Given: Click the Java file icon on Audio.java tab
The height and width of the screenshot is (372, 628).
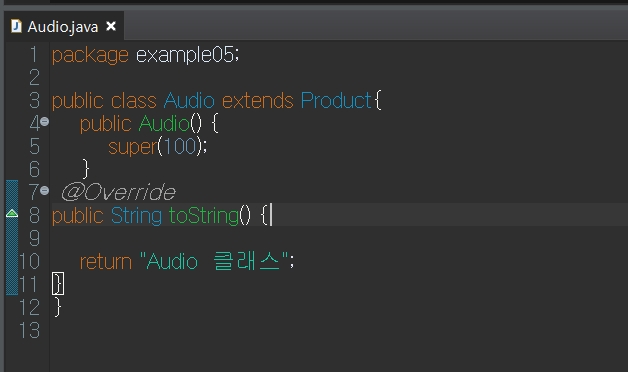Looking at the screenshot, I should coord(16,26).
